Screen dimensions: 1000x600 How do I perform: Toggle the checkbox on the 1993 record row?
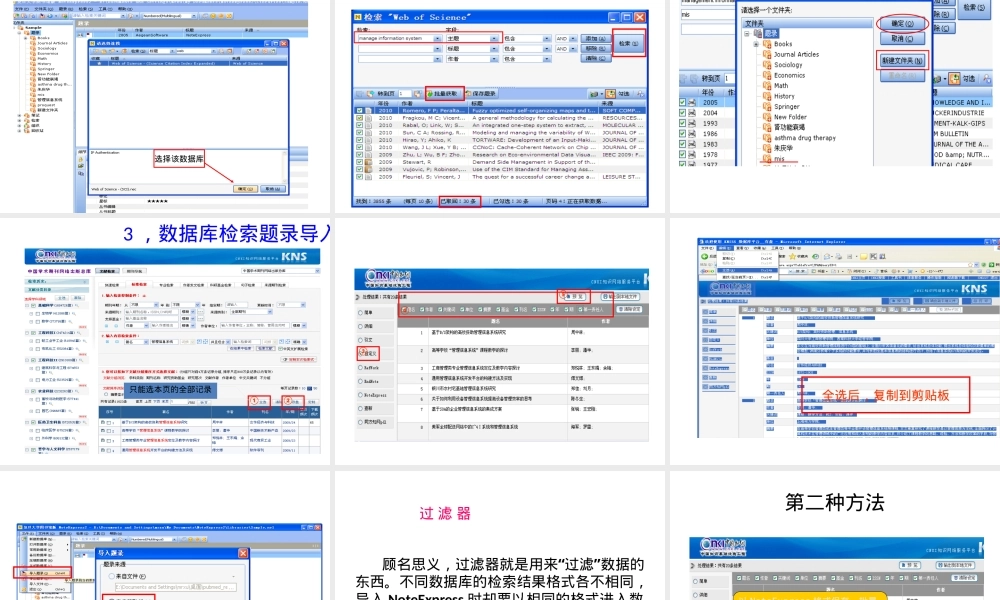682,123
